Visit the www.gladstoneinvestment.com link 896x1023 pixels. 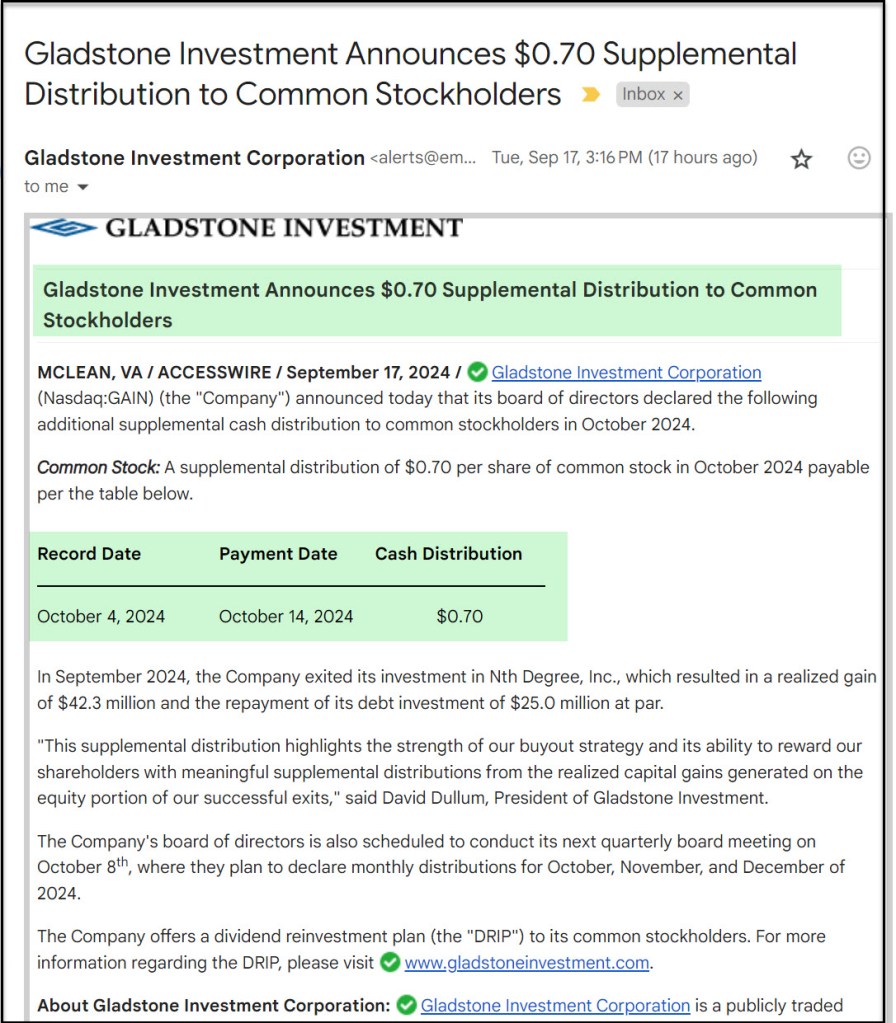point(527,963)
